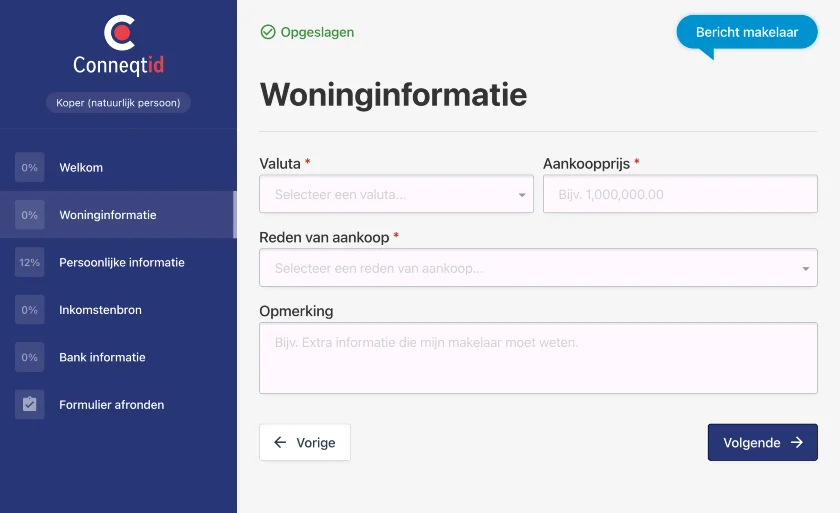This screenshot has width=840, height=513.
Task: Click the 0% badge next to Welkom
Action: click(x=29, y=167)
